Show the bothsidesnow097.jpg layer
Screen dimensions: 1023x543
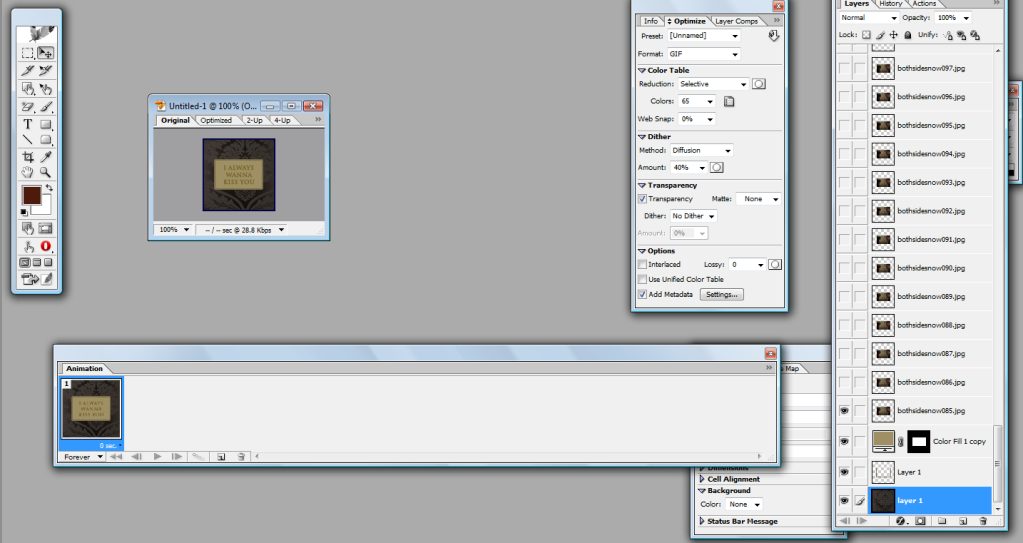[x=844, y=68]
